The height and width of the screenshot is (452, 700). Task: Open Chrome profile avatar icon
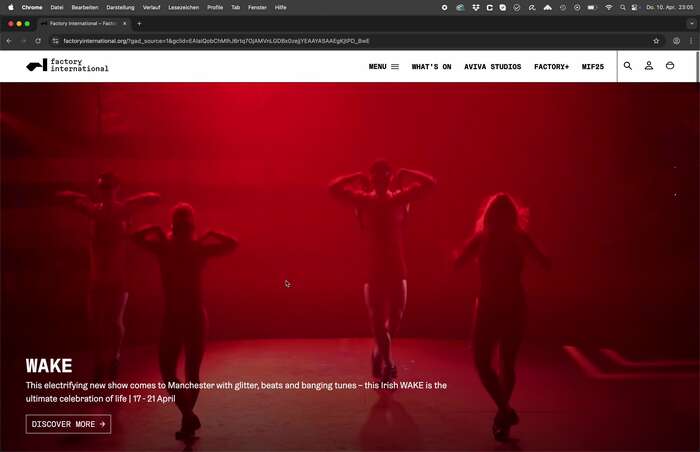[677, 41]
